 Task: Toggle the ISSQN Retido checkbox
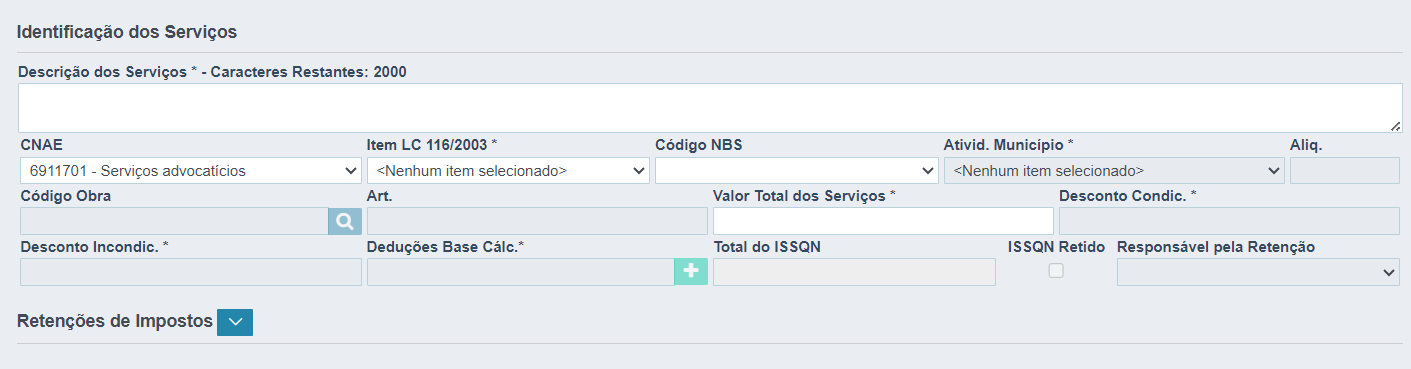(1056, 270)
